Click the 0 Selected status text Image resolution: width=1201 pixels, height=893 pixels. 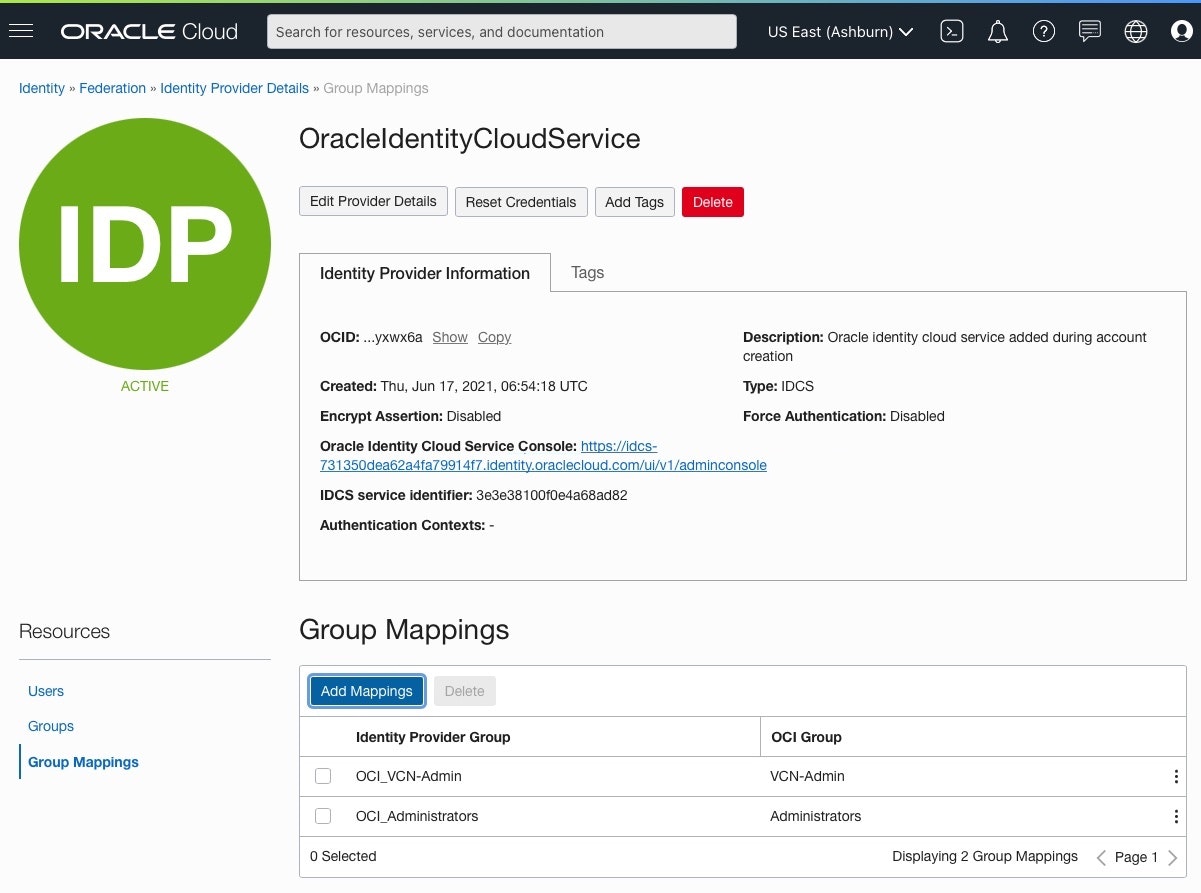click(343, 856)
